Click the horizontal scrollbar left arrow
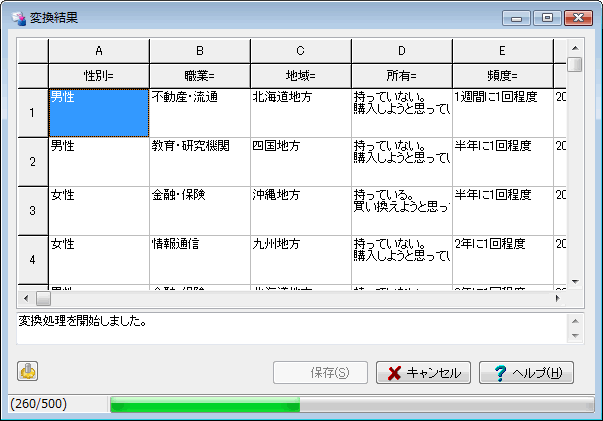Viewport: 603px width, 421px height. (27, 298)
